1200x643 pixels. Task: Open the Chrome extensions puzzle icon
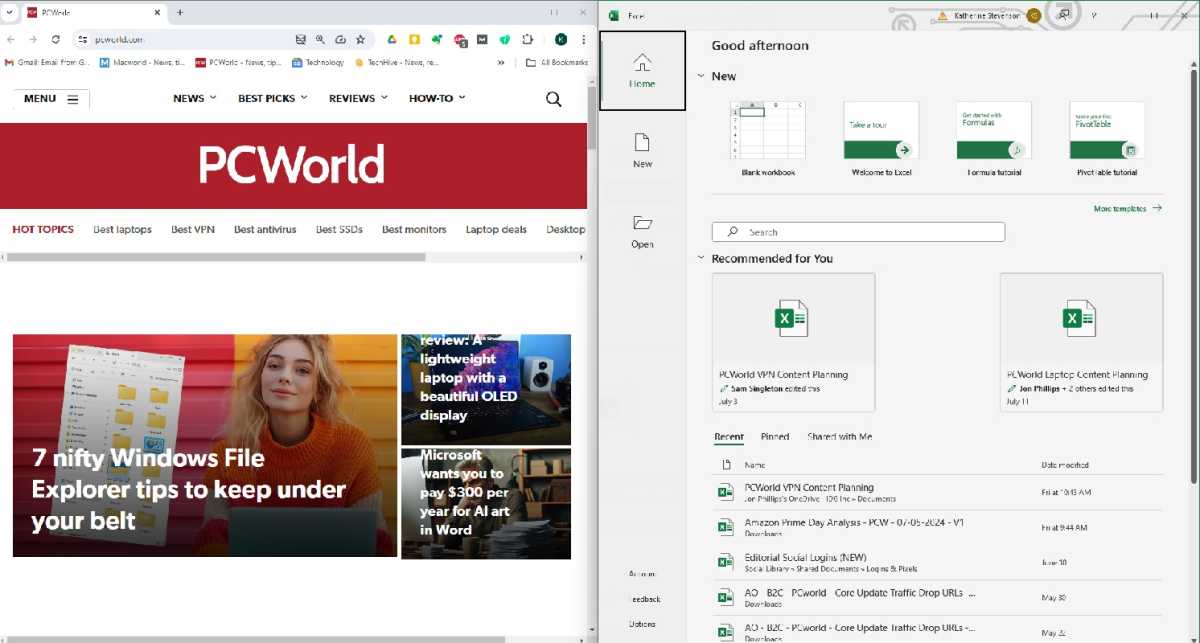(528, 39)
